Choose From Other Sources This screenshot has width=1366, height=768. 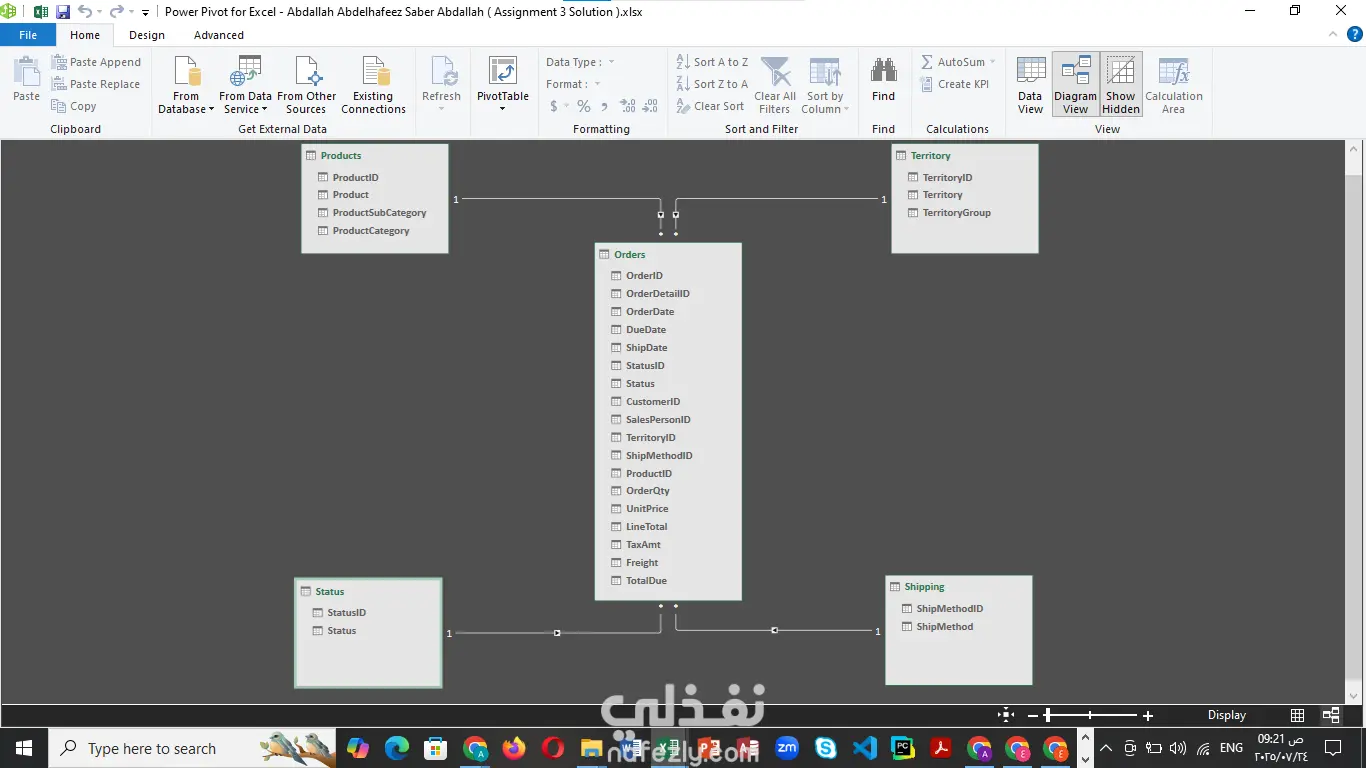click(306, 85)
